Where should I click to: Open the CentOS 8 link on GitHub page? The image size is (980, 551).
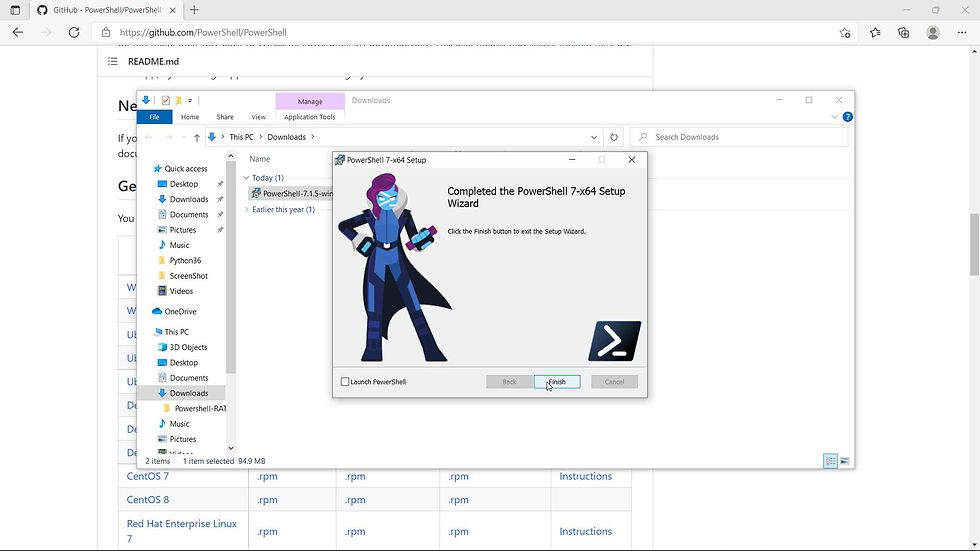click(x=148, y=500)
